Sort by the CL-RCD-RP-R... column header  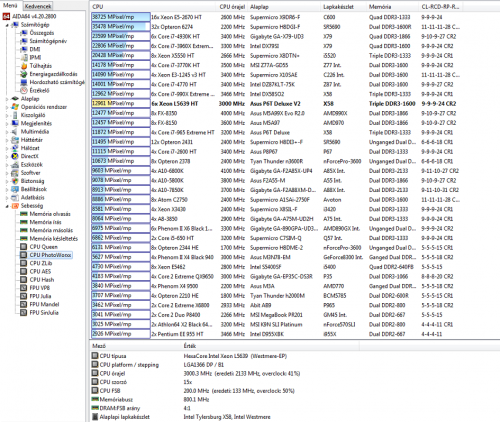(441, 7)
